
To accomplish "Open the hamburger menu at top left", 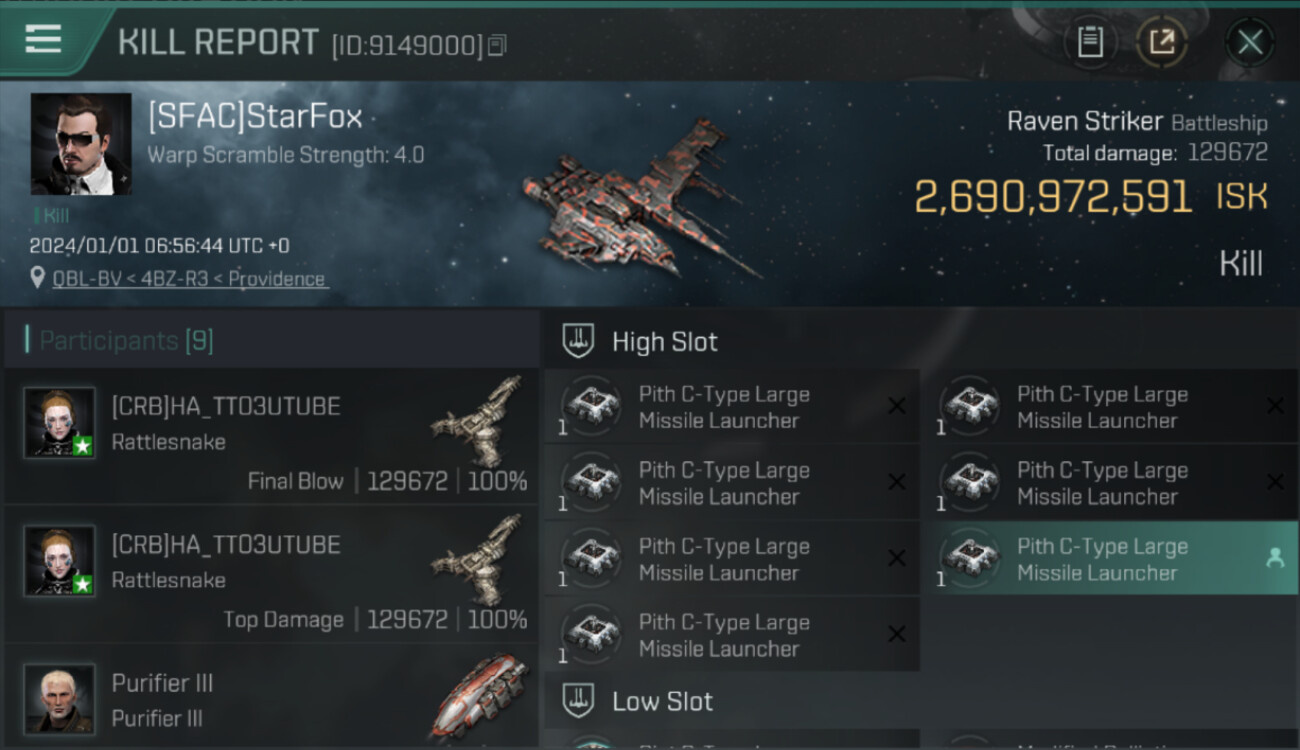I will (43, 40).
